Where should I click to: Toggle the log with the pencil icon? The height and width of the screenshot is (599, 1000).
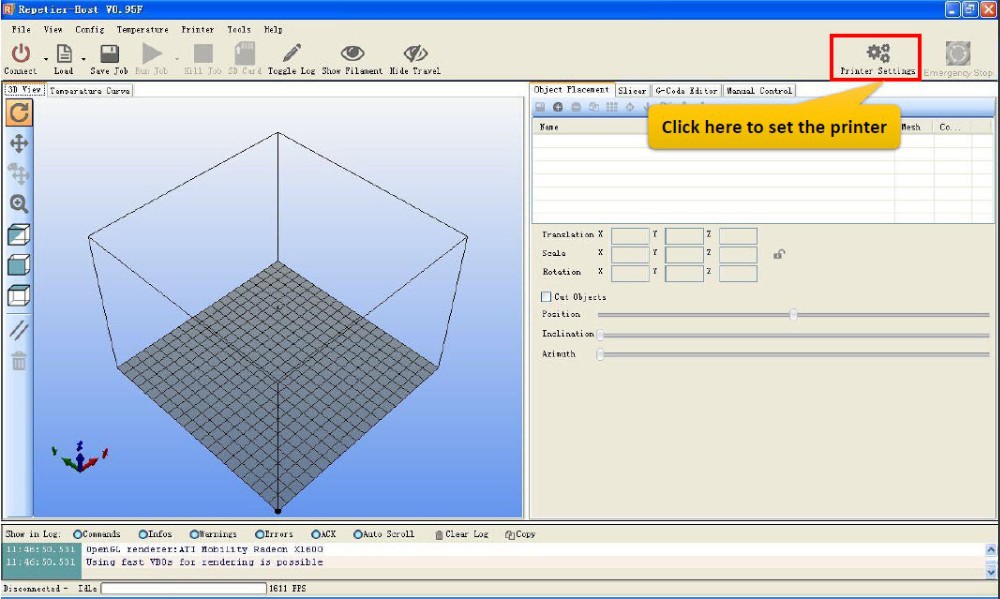(x=292, y=54)
